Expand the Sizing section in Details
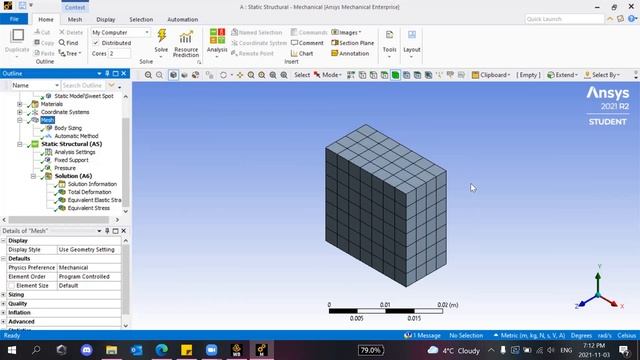 click(x=4, y=295)
